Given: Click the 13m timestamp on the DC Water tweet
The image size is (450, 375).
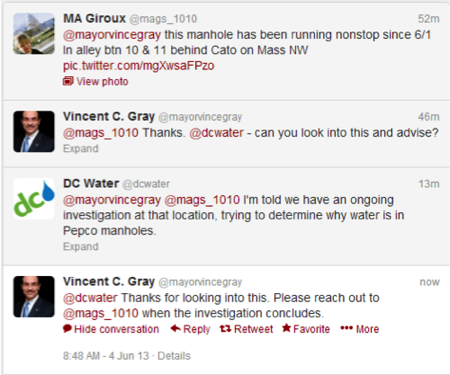Looking at the screenshot, I should coord(429,184).
